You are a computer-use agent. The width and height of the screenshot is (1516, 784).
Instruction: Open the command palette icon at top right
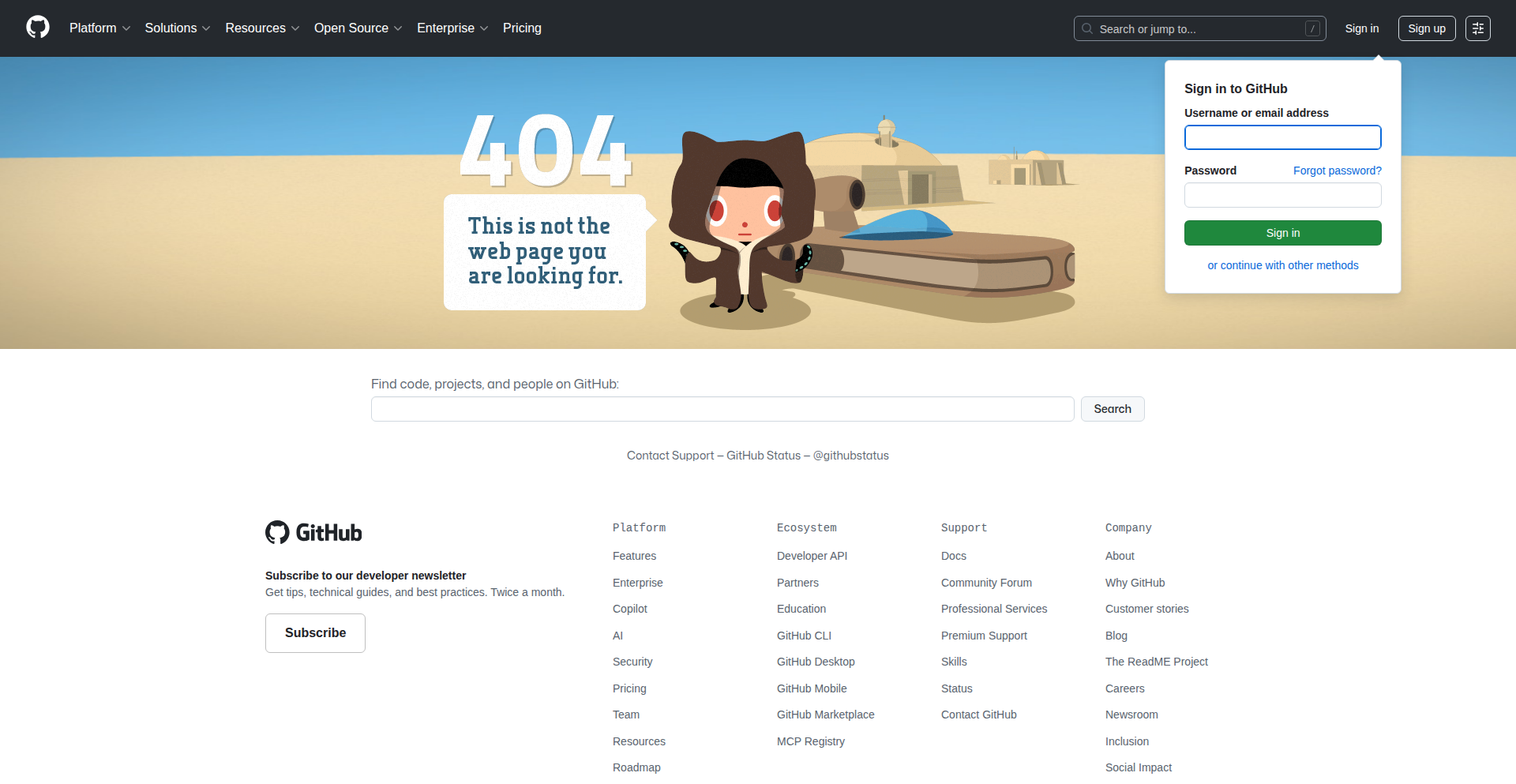pyautogui.click(x=1478, y=28)
